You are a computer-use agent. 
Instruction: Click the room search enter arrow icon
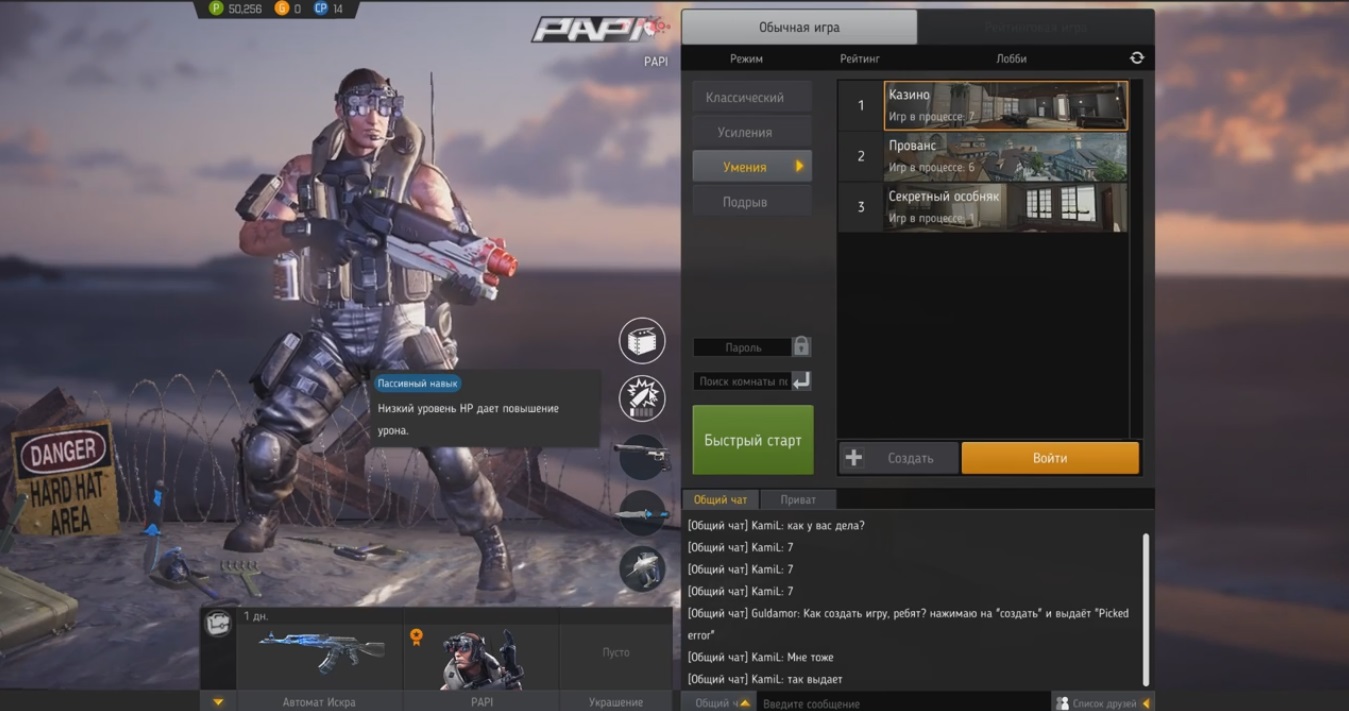click(801, 381)
